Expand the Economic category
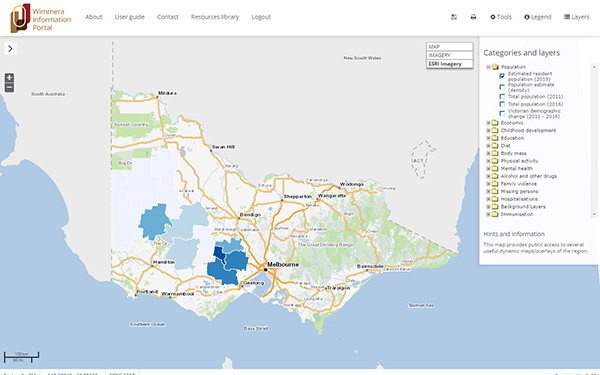Image resolution: width=600 pixels, height=375 pixels. tap(488, 123)
